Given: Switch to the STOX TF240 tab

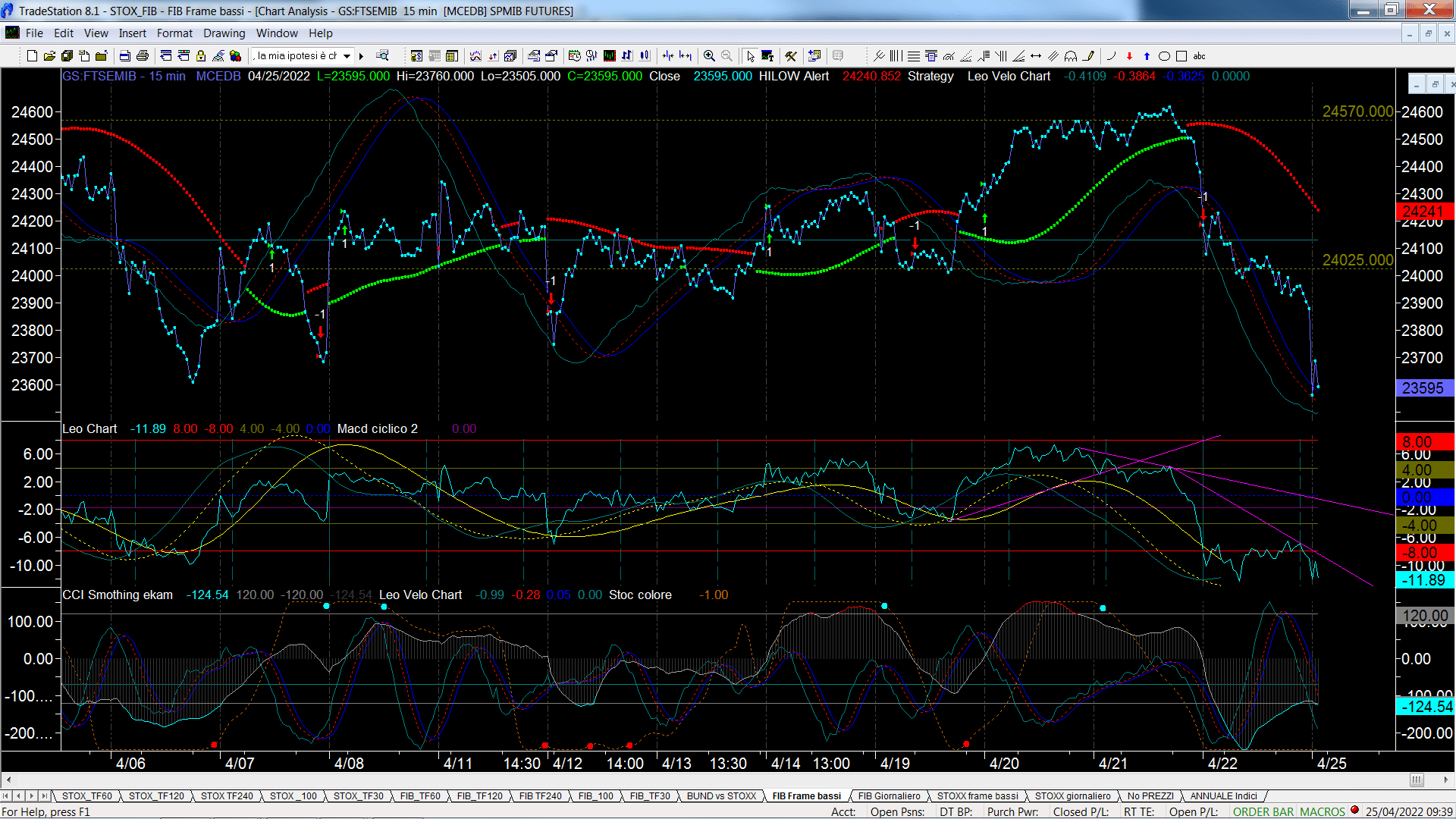Looking at the screenshot, I should [x=227, y=796].
